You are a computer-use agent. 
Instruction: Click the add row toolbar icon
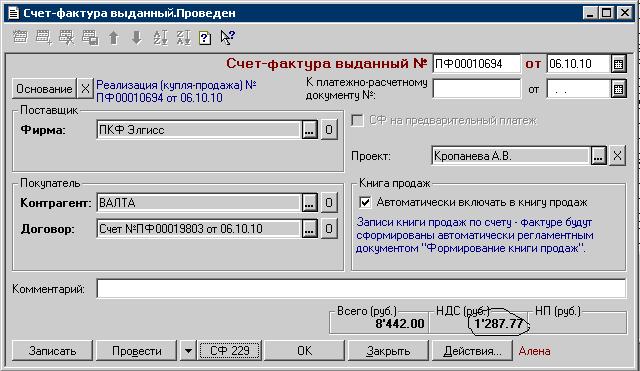click(x=43, y=38)
